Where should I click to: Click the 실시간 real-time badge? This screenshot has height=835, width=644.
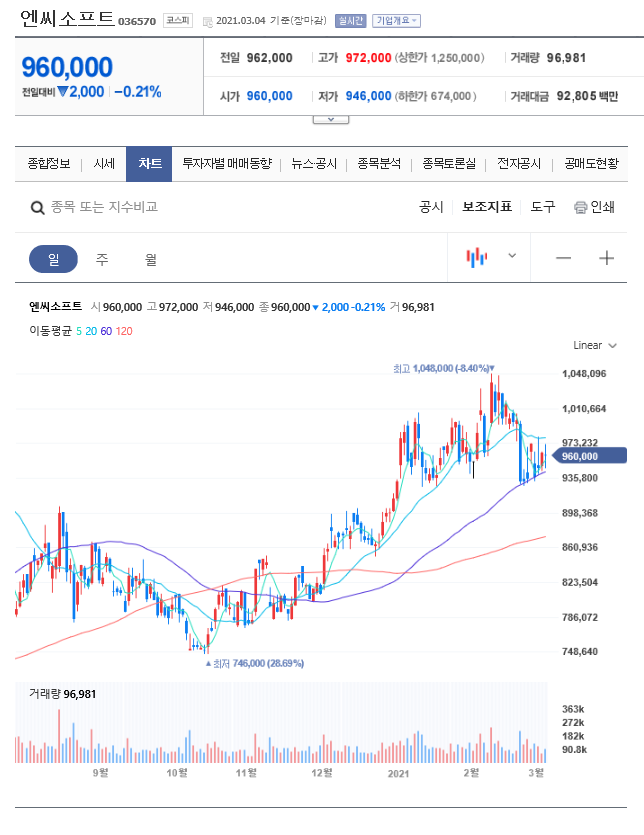pos(350,21)
